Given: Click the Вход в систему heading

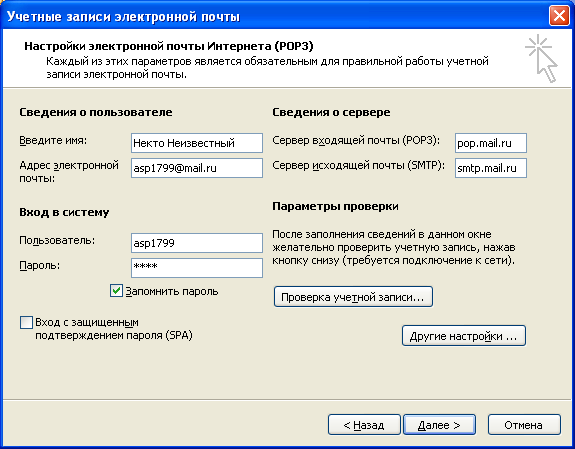Looking at the screenshot, I should (x=64, y=212).
